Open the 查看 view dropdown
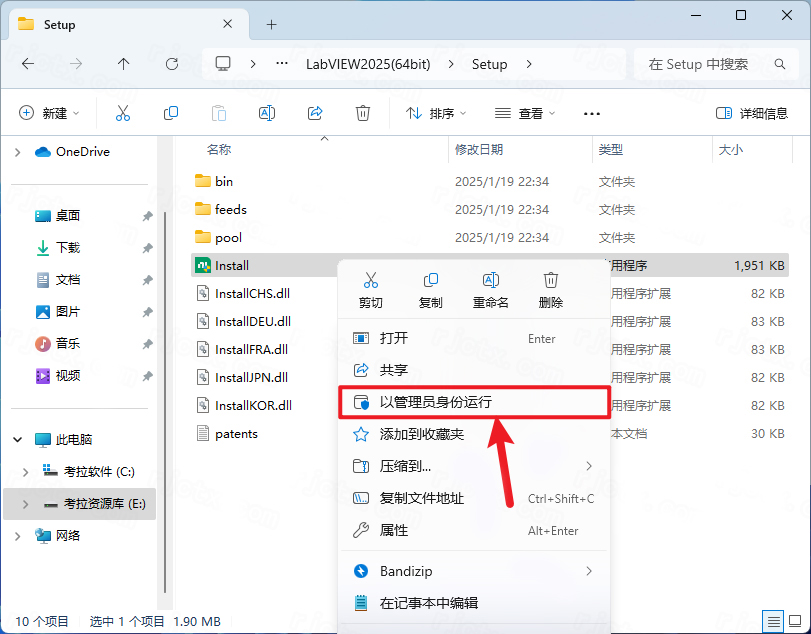Screen dimensions: 811x634 click(525, 113)
